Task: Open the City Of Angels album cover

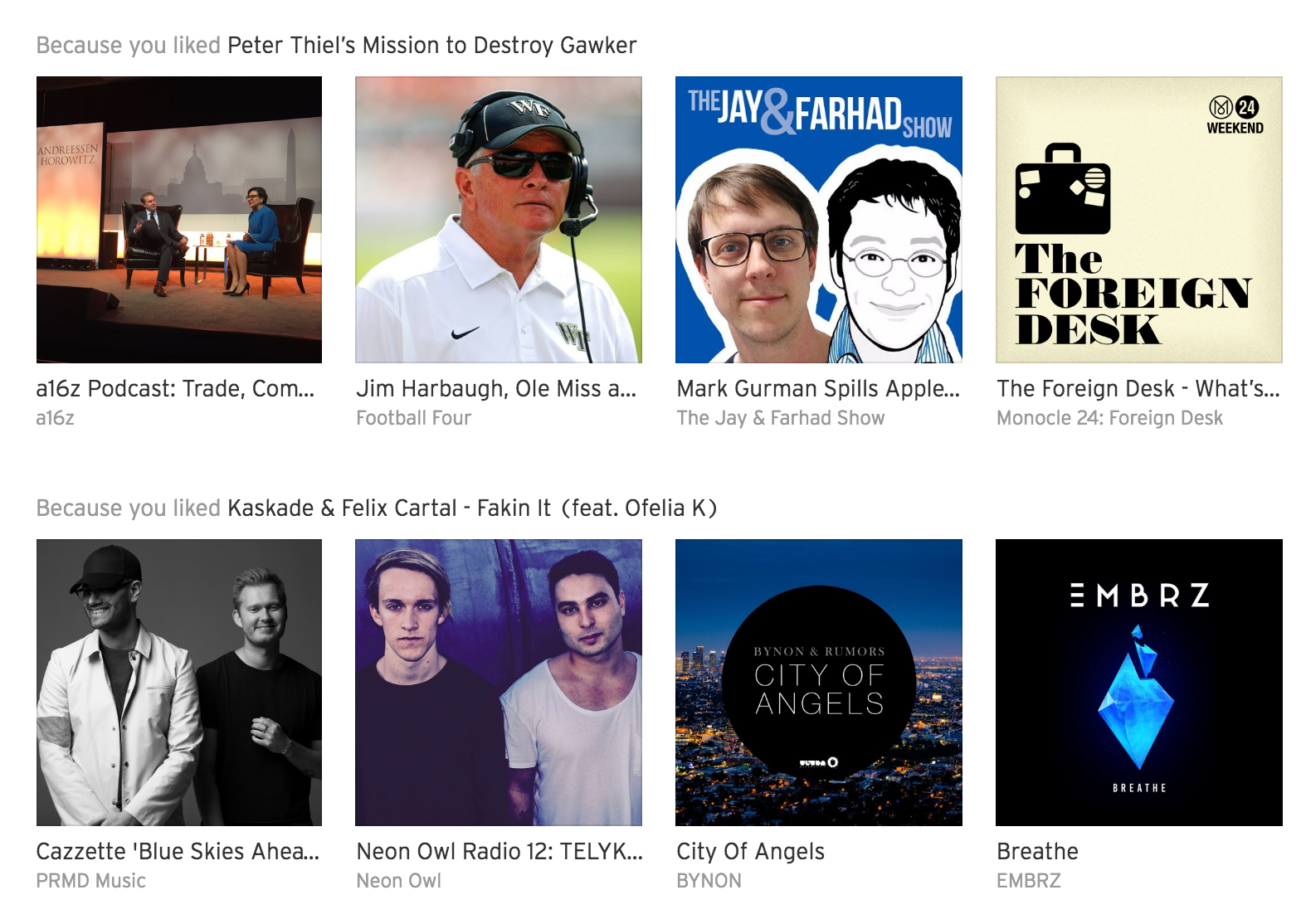Action: [x=819, y=683]
